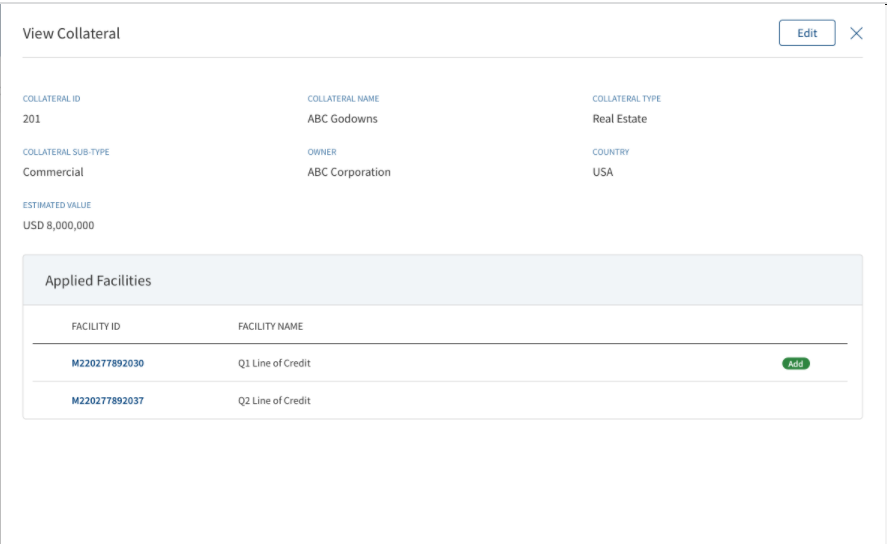Click the green Add badge
Screen dimensions: 887x544
(796, 364)
